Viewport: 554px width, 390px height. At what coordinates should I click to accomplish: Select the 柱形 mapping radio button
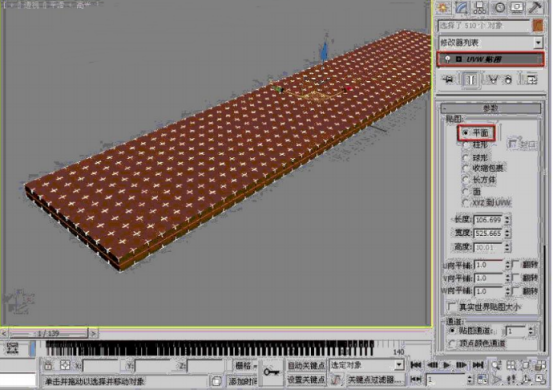(x=466, y=145)
